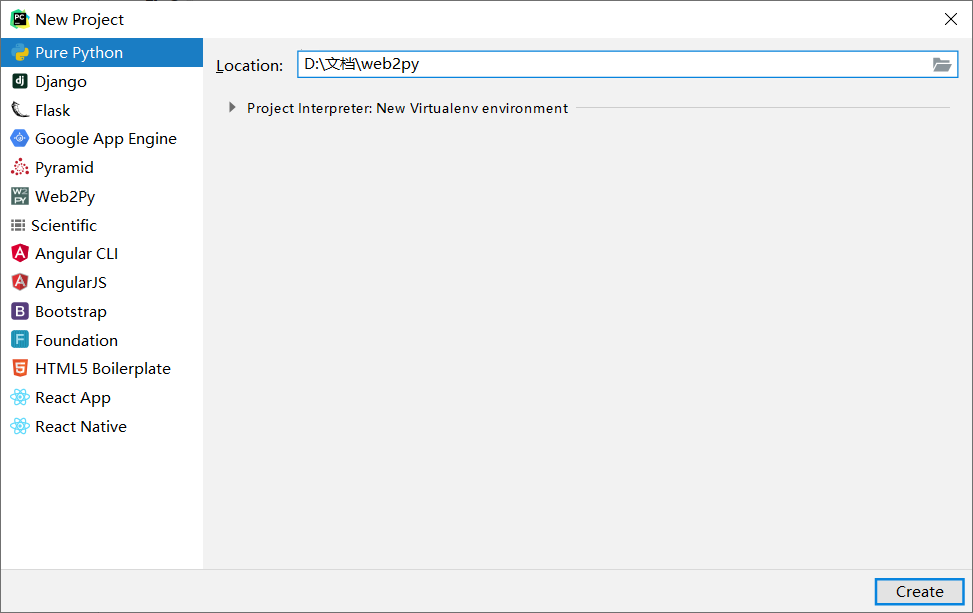Choose React Native project type

tap(80, 427)
